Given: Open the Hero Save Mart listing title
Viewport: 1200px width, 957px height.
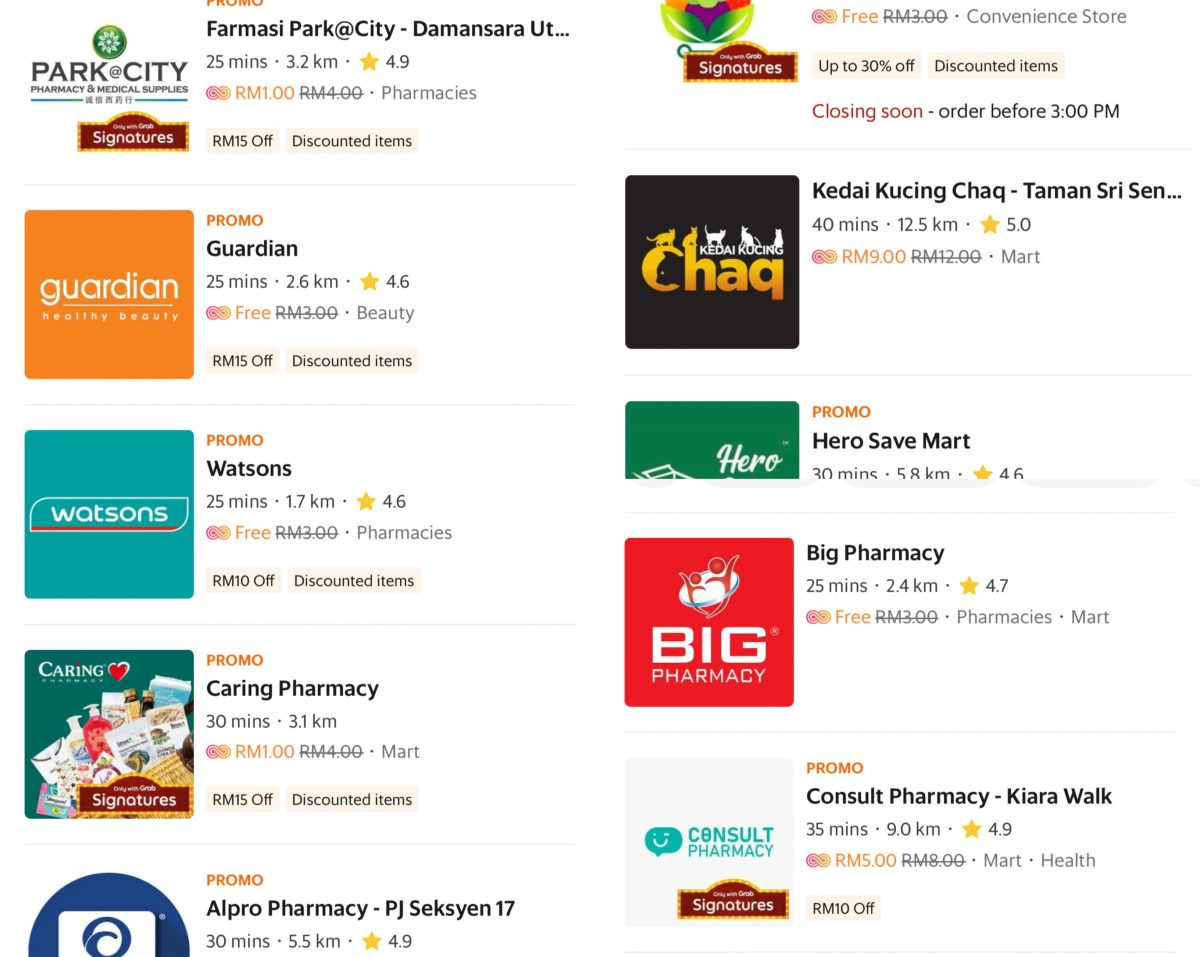Looking at the screenshot, I should pyautogui.click(x=891, y=441).
